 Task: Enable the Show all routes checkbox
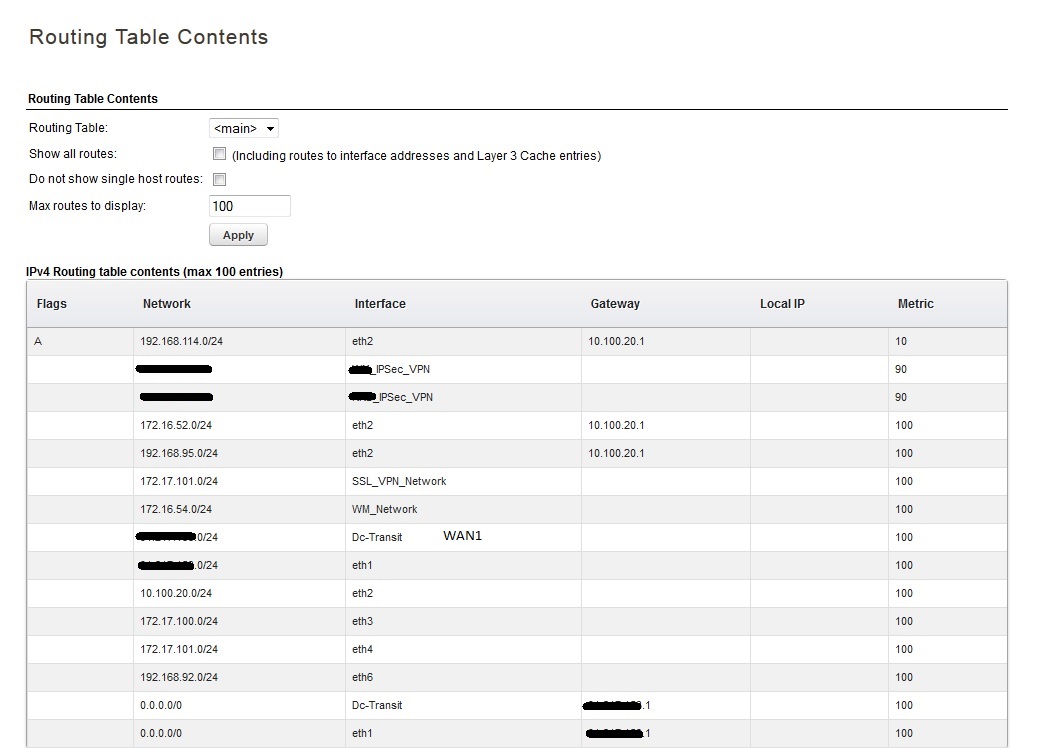(x=220, y=154)
